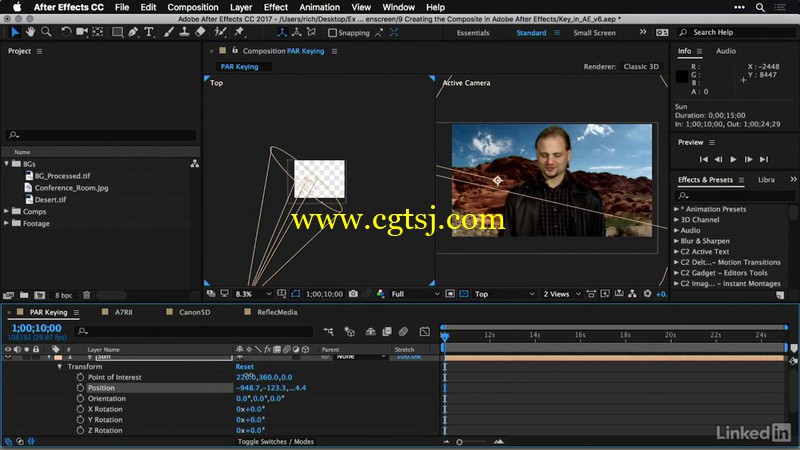This screenshot has width=800, height=450.
Task: Click the current time indicator in timeline
Action: click(x=445, y=336)
